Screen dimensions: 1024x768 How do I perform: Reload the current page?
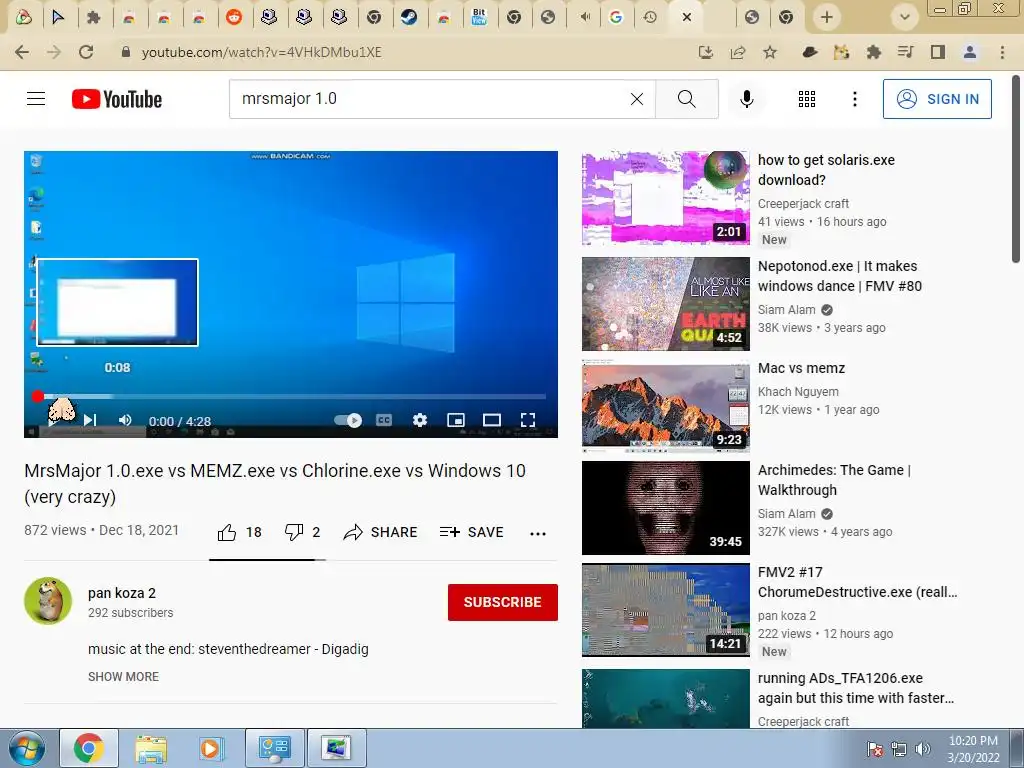point(86,52)
